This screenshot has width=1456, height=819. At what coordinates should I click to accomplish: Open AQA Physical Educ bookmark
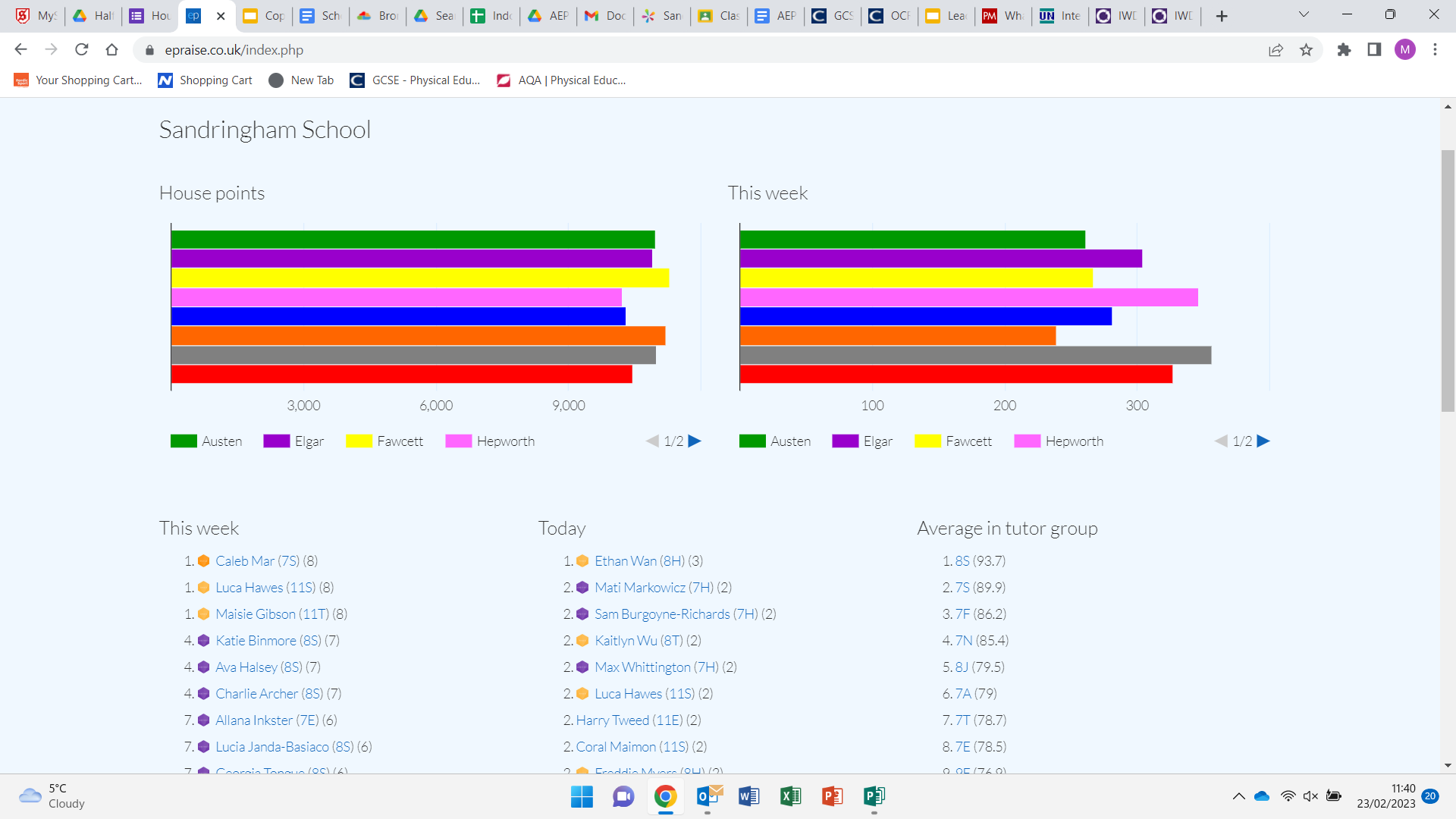tap(561, 80)
